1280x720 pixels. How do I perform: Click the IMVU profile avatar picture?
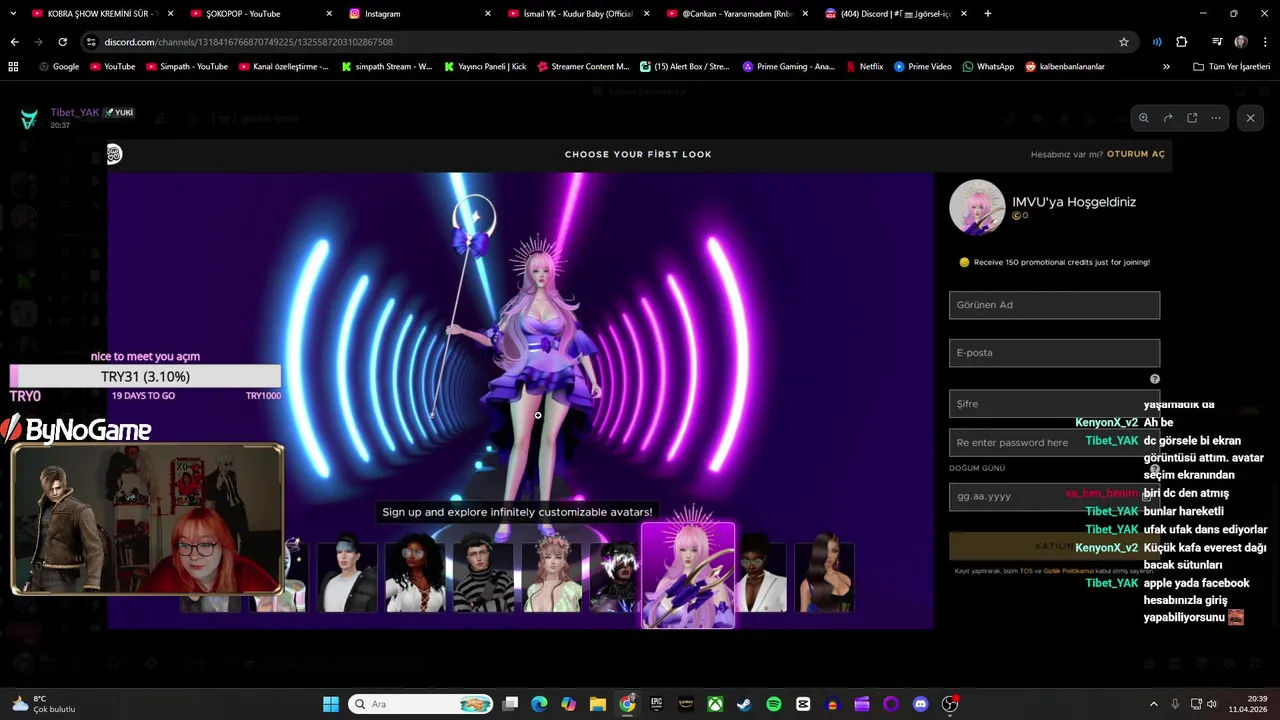(977, 207)
